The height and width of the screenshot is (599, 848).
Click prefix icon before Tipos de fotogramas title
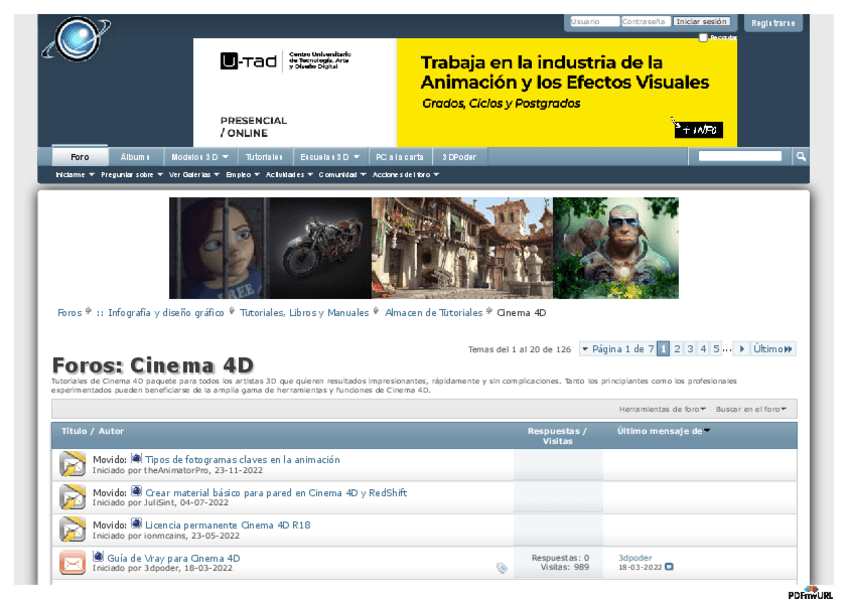136,459
